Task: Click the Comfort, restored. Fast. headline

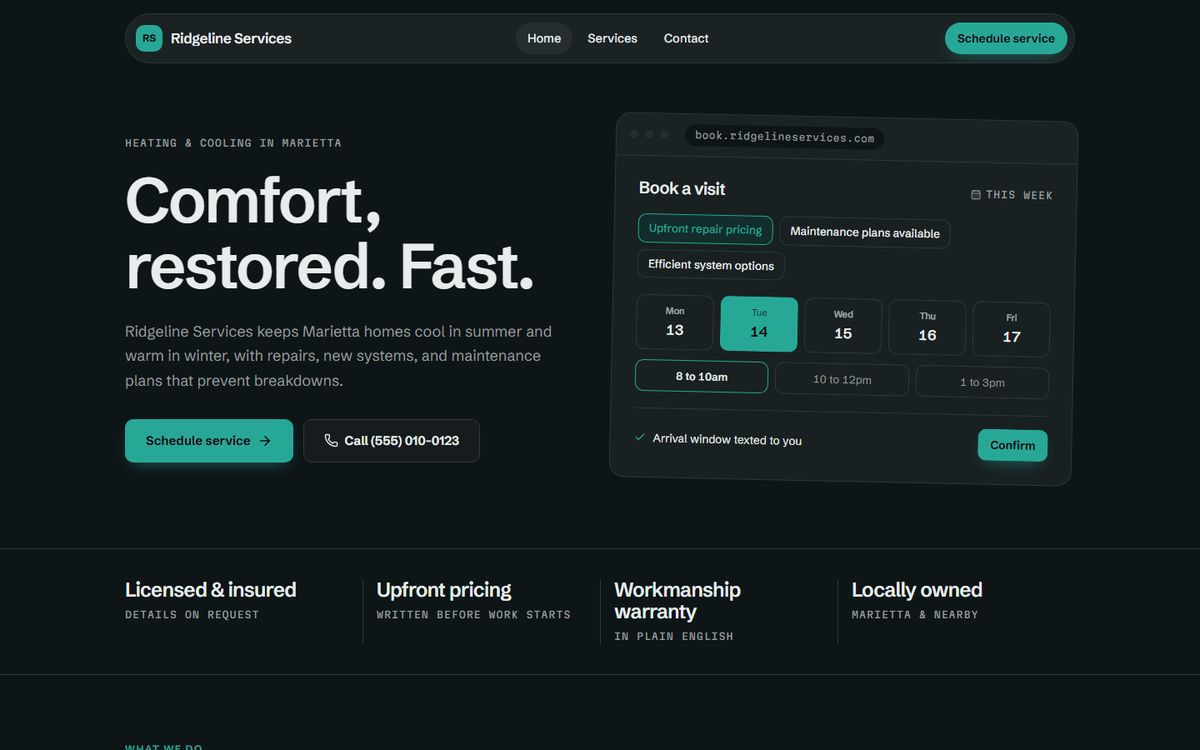Action: point(329,233)
